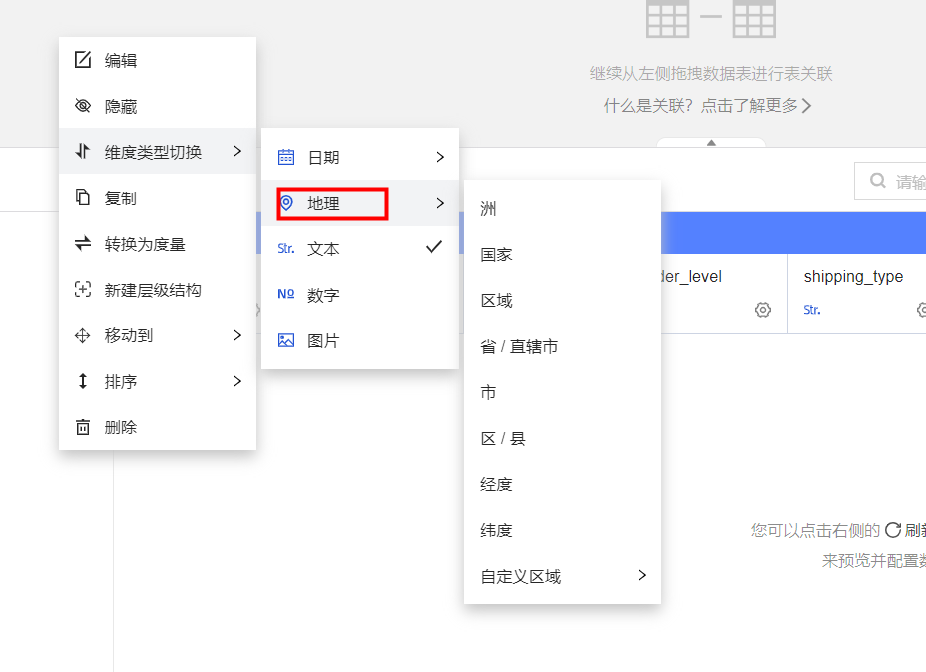
Task: Click the trash icon next to 删除
Action: 83,427
